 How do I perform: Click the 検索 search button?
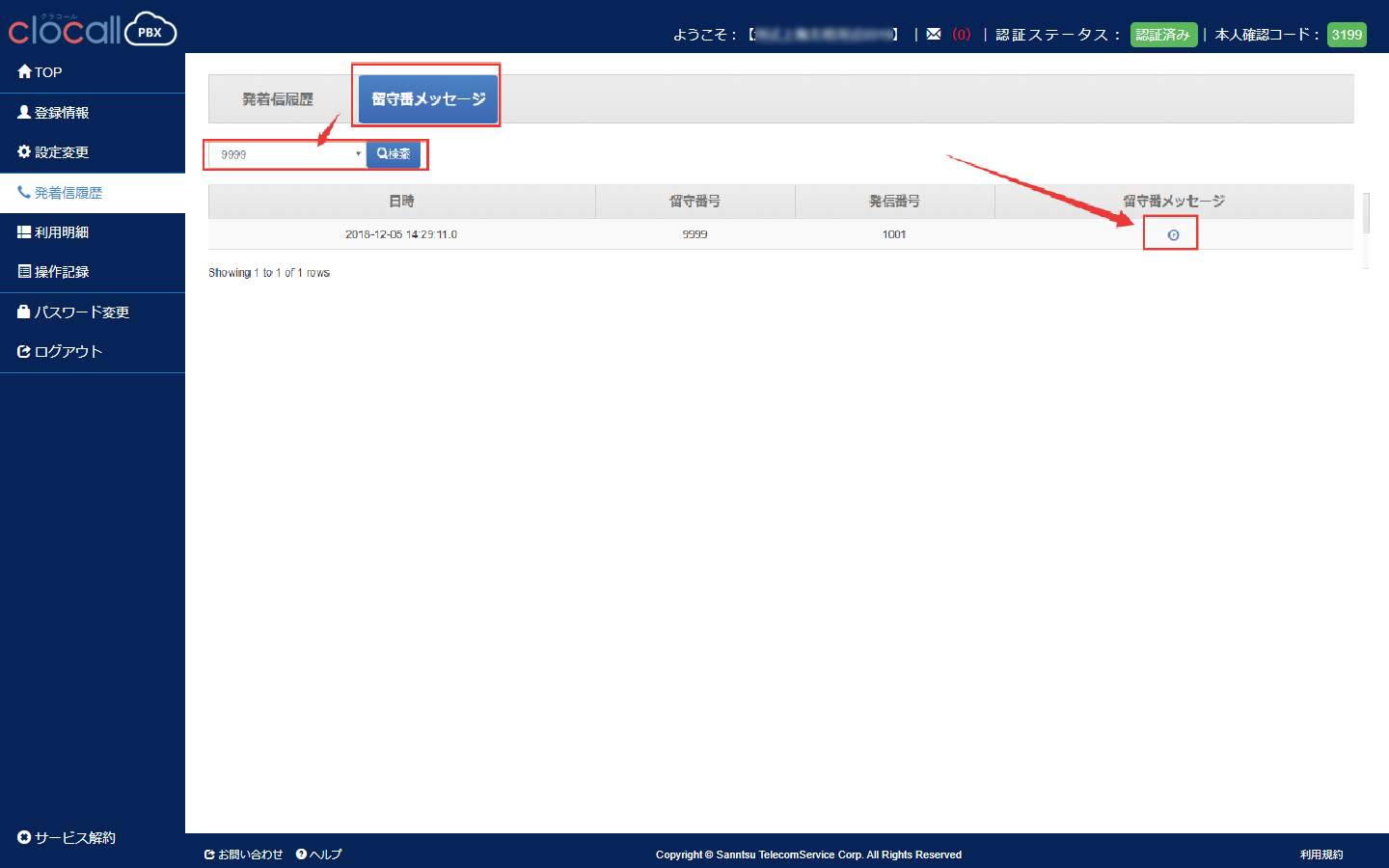click(394, 154)
